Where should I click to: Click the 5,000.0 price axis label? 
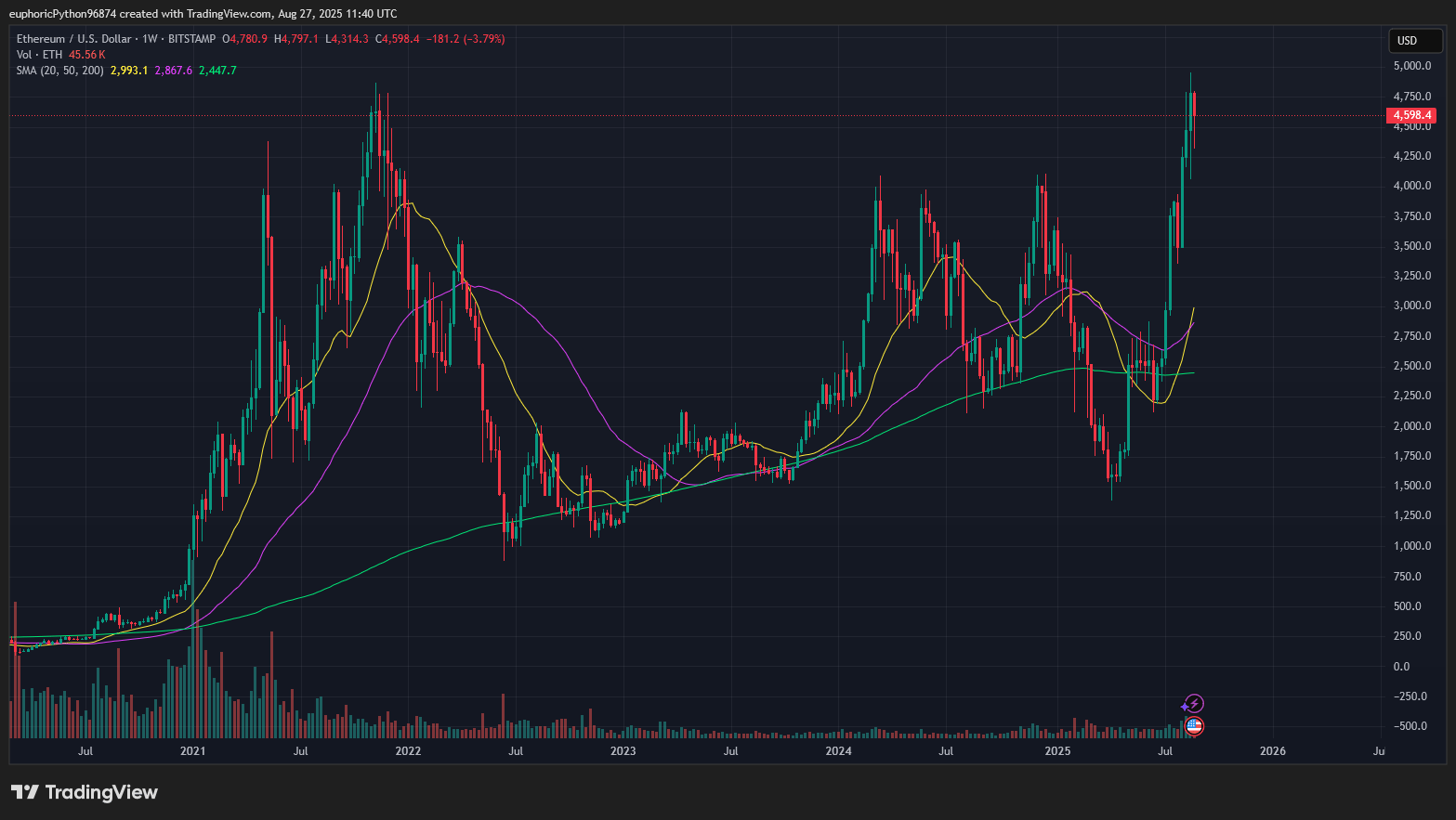coord(1410,66)
